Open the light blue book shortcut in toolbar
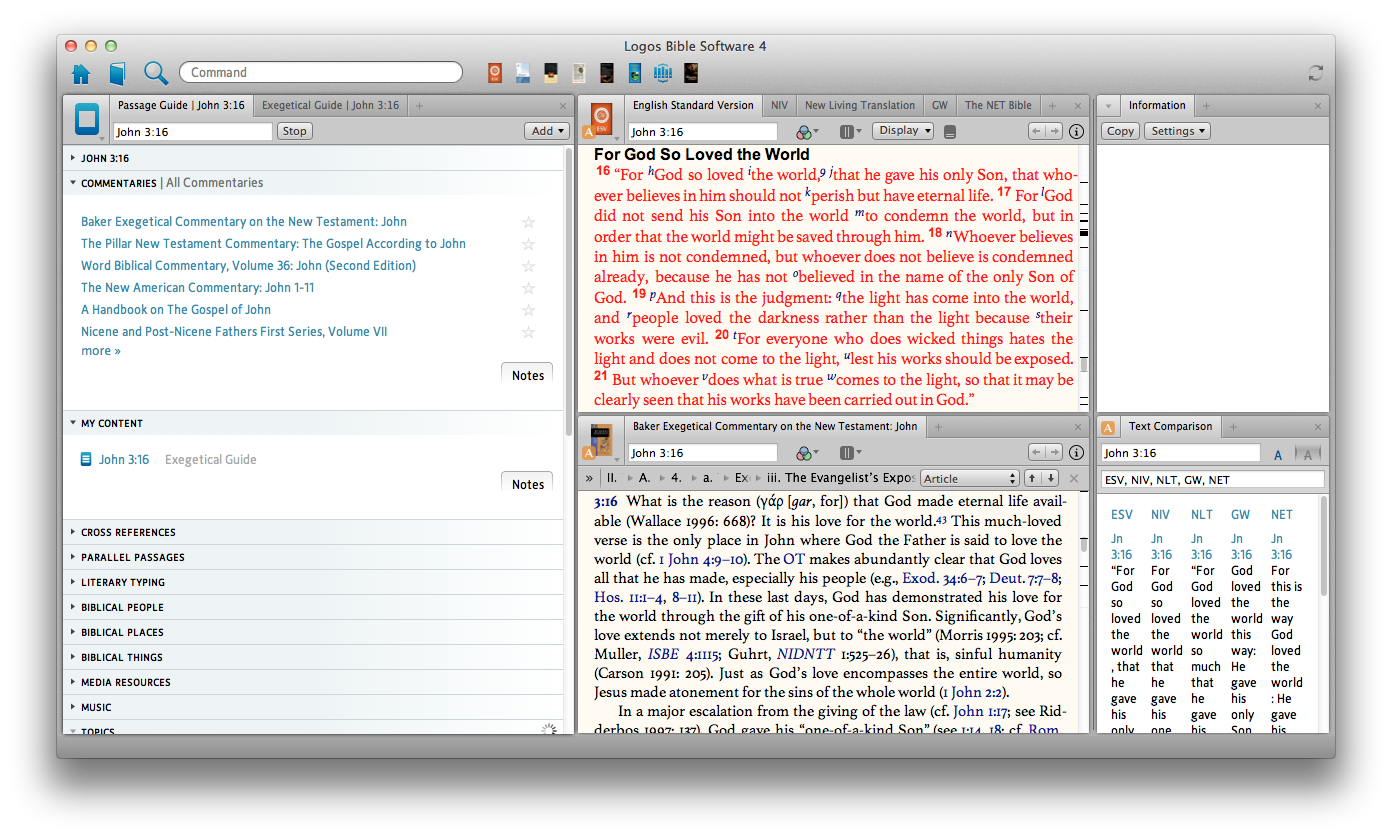This screenshot has width=1392, height=837. pos(523,72)
